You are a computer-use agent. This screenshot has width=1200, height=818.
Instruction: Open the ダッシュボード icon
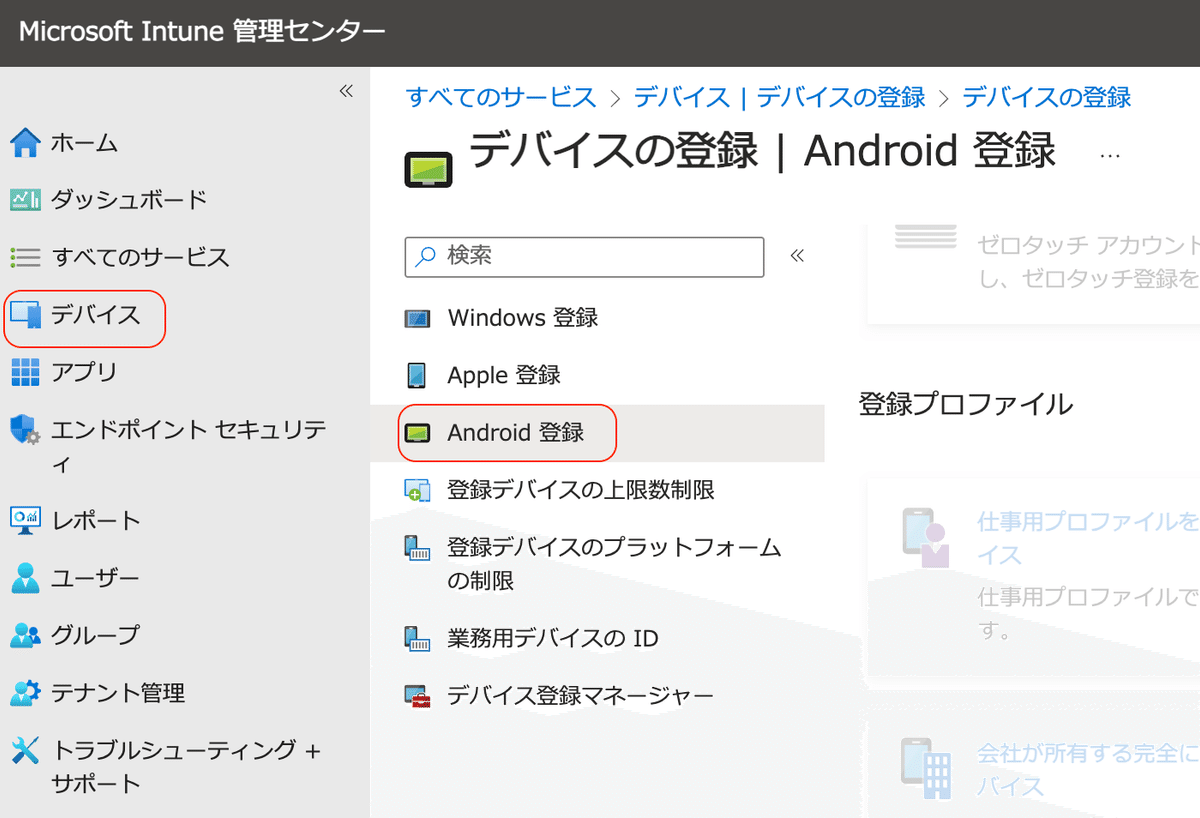point(22,199)
